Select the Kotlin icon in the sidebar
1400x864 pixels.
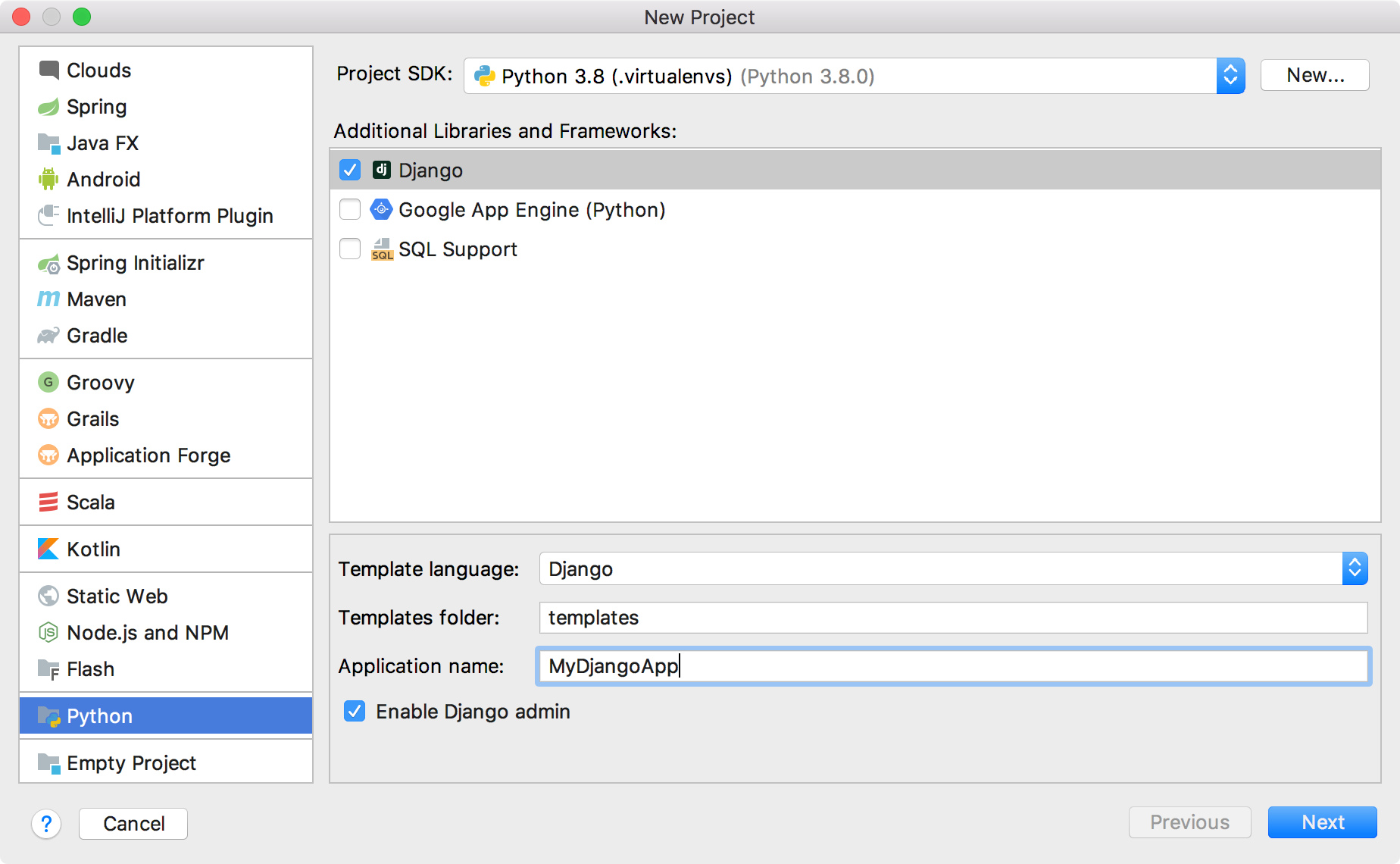pyautogui.click(x=47, y=549)
